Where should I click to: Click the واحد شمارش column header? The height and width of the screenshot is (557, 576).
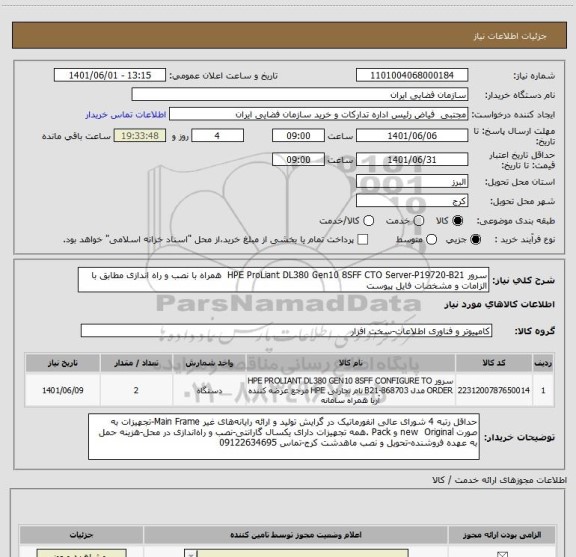click(x=209, y=363)
